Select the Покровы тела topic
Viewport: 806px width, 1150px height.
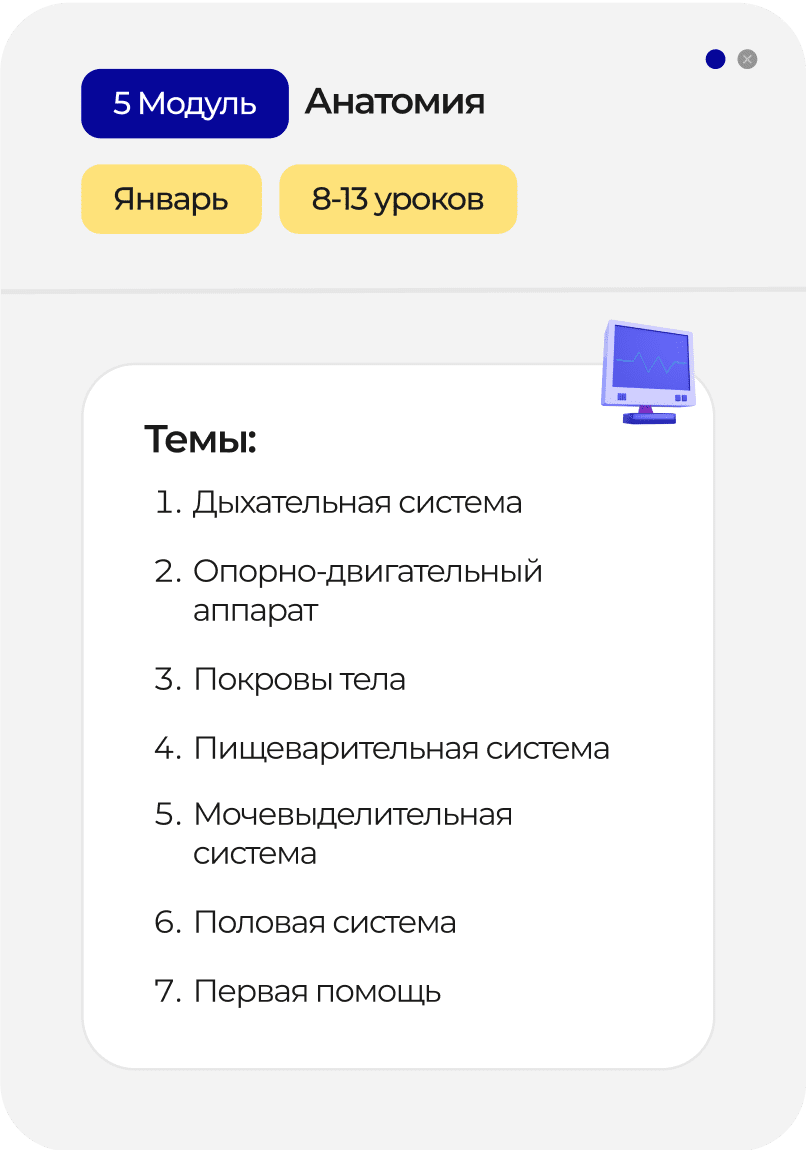[299, 679]
